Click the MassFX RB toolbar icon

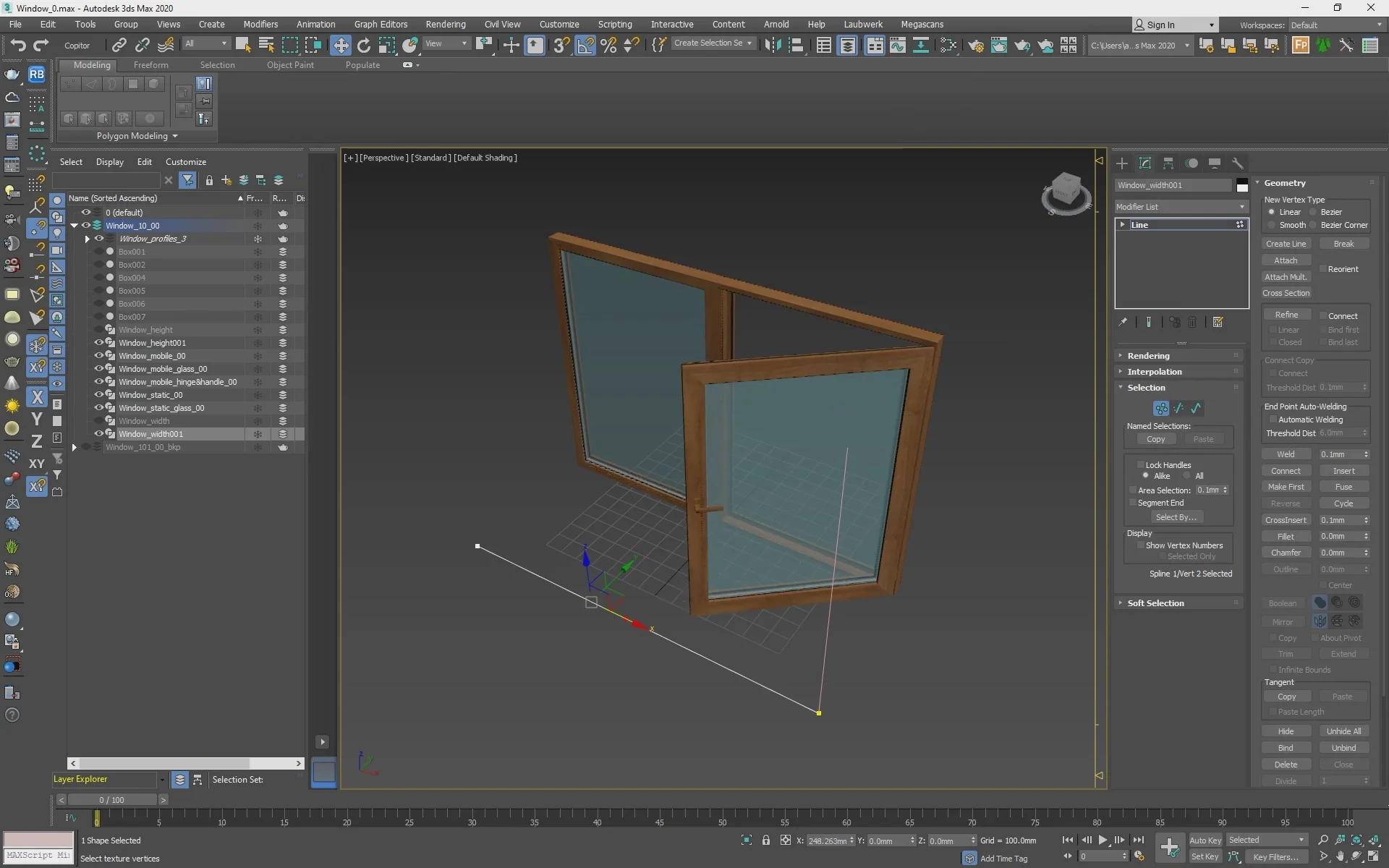37,74
